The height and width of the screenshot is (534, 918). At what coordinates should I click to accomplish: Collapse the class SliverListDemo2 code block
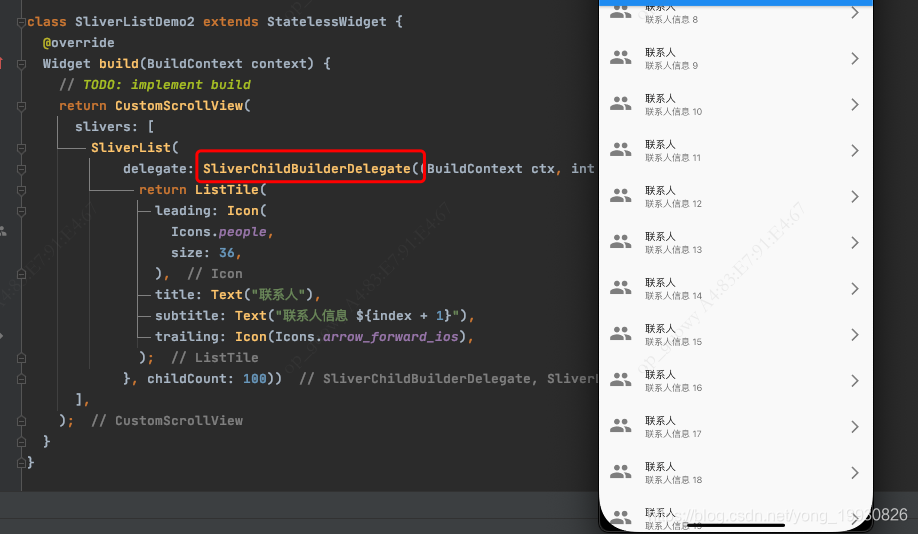22,22
